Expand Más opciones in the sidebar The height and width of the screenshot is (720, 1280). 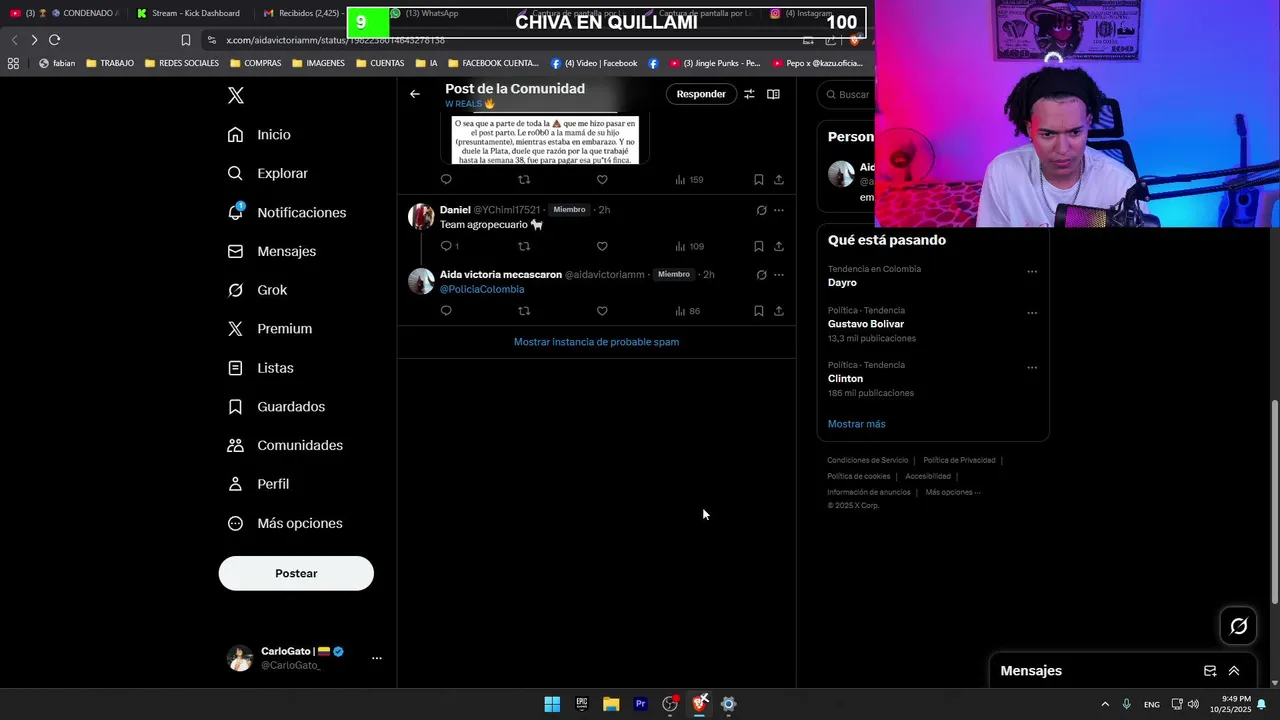pos(285,524)
